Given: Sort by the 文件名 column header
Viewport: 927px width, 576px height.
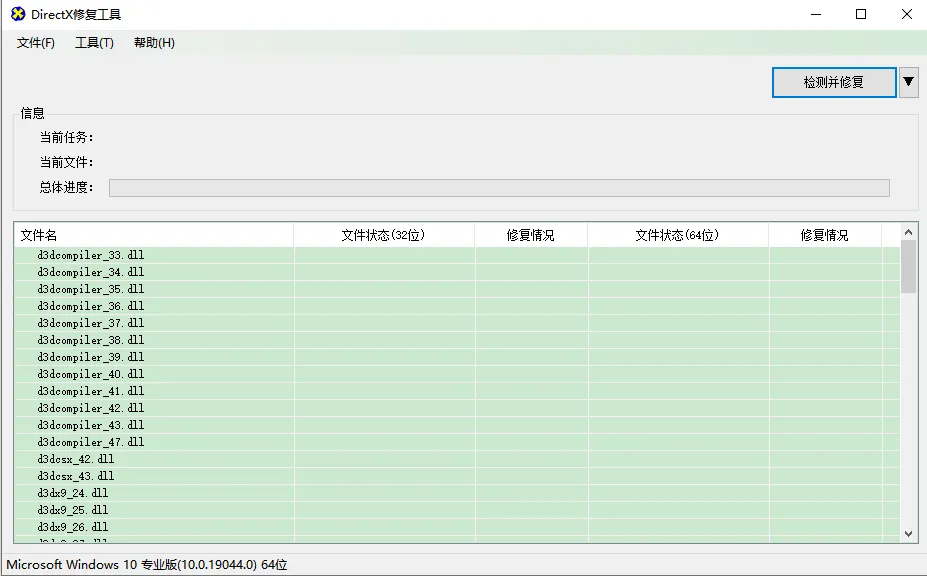Looking at the screenshot, I should coord(154,235).
